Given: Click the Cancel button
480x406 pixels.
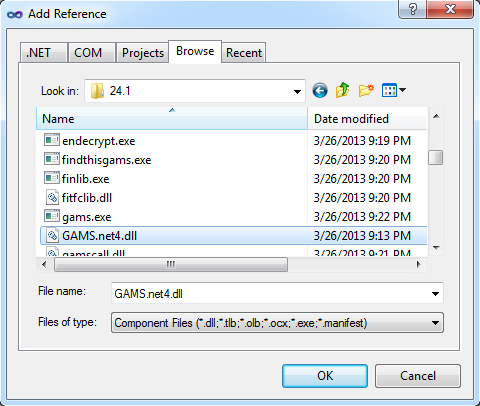Looking at the screenshot, I should tap(418, 376).
